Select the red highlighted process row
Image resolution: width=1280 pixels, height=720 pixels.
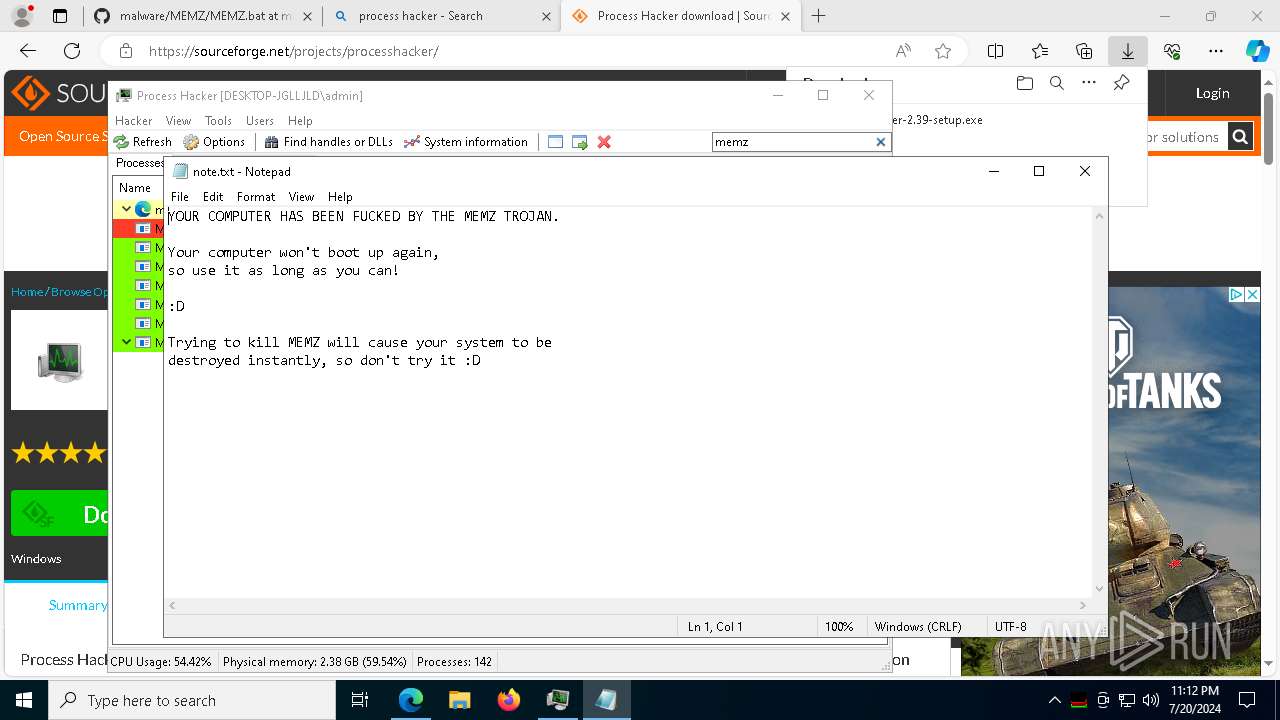coord(139,229)
